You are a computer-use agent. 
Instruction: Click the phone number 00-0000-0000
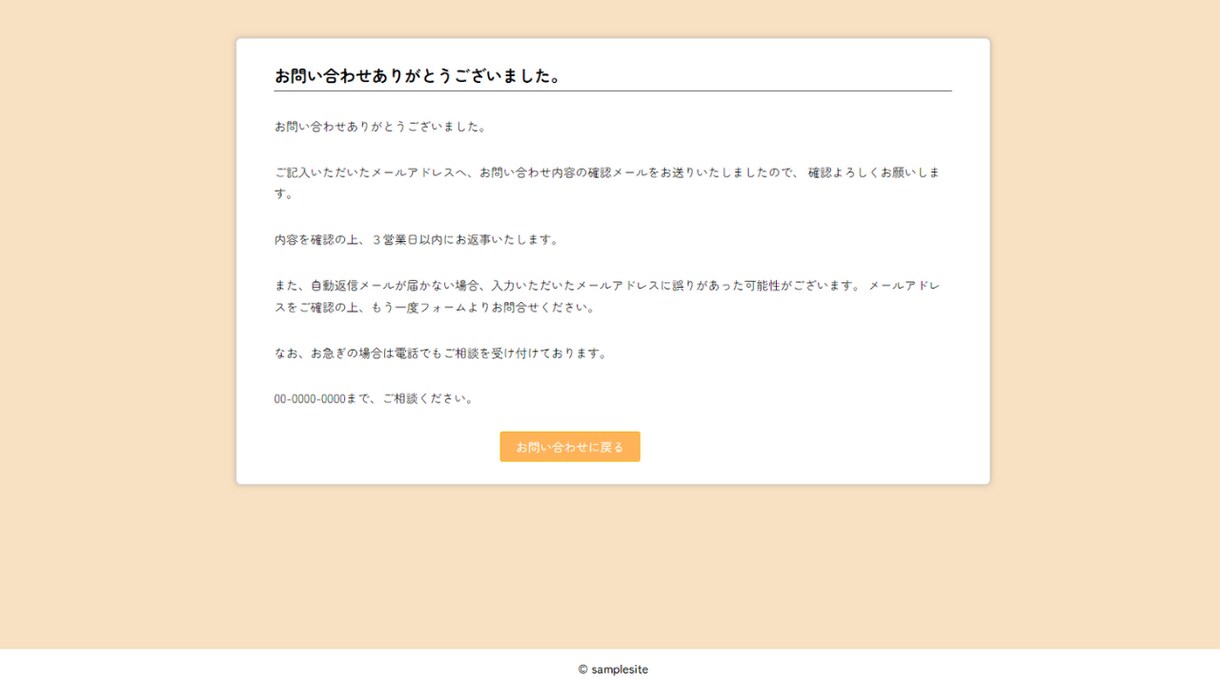(310, 399)
